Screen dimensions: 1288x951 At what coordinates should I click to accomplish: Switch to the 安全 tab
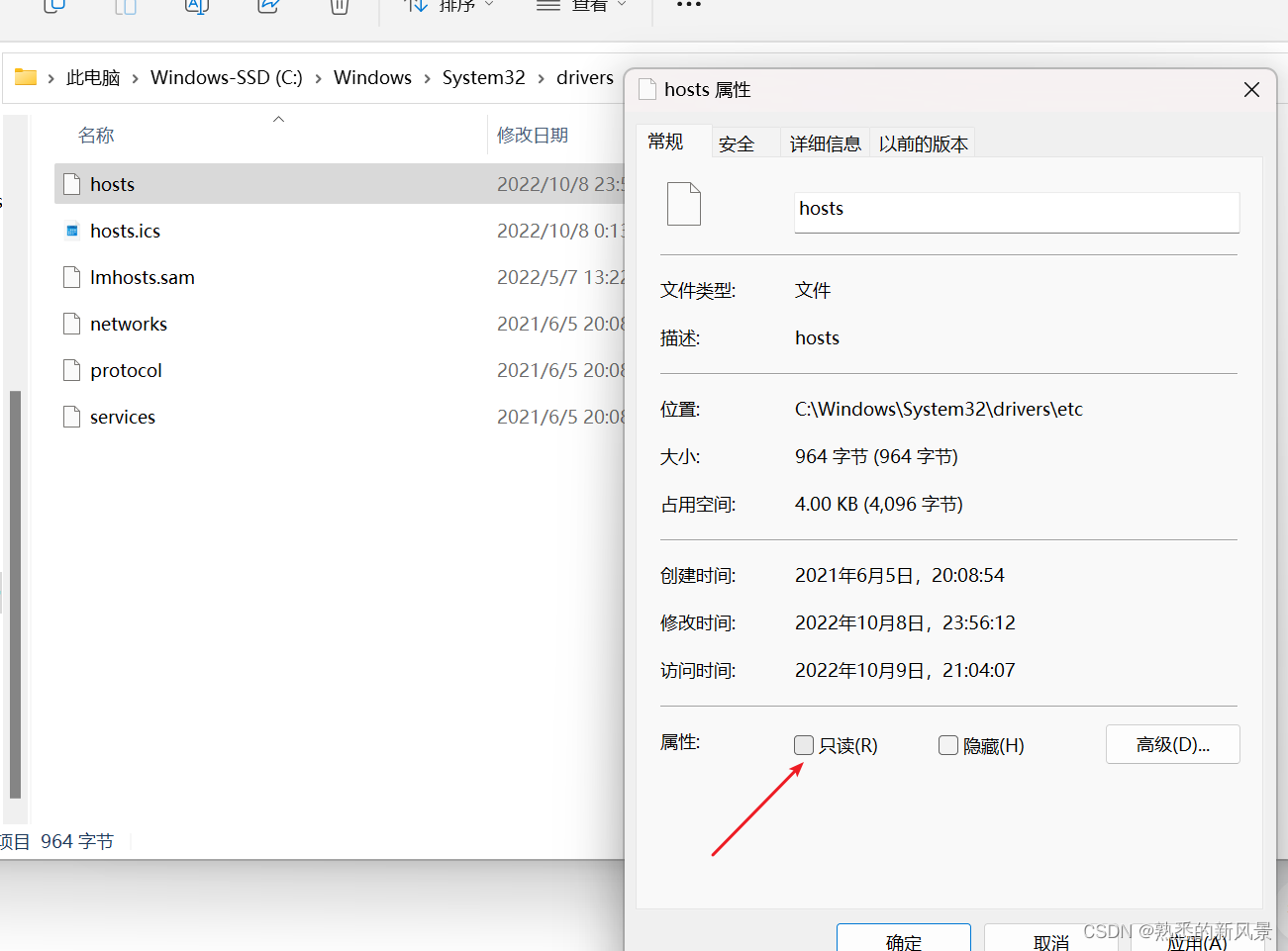pos(736,143)
